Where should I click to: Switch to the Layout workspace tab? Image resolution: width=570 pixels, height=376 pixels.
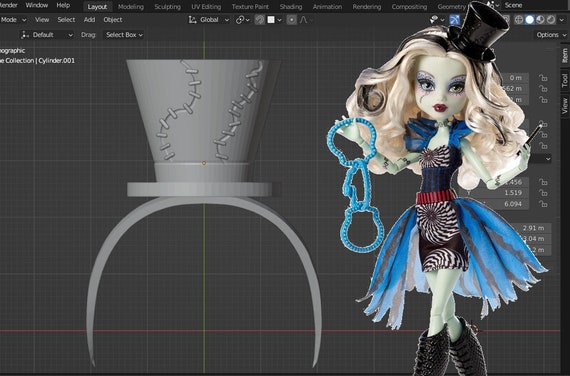97,7
